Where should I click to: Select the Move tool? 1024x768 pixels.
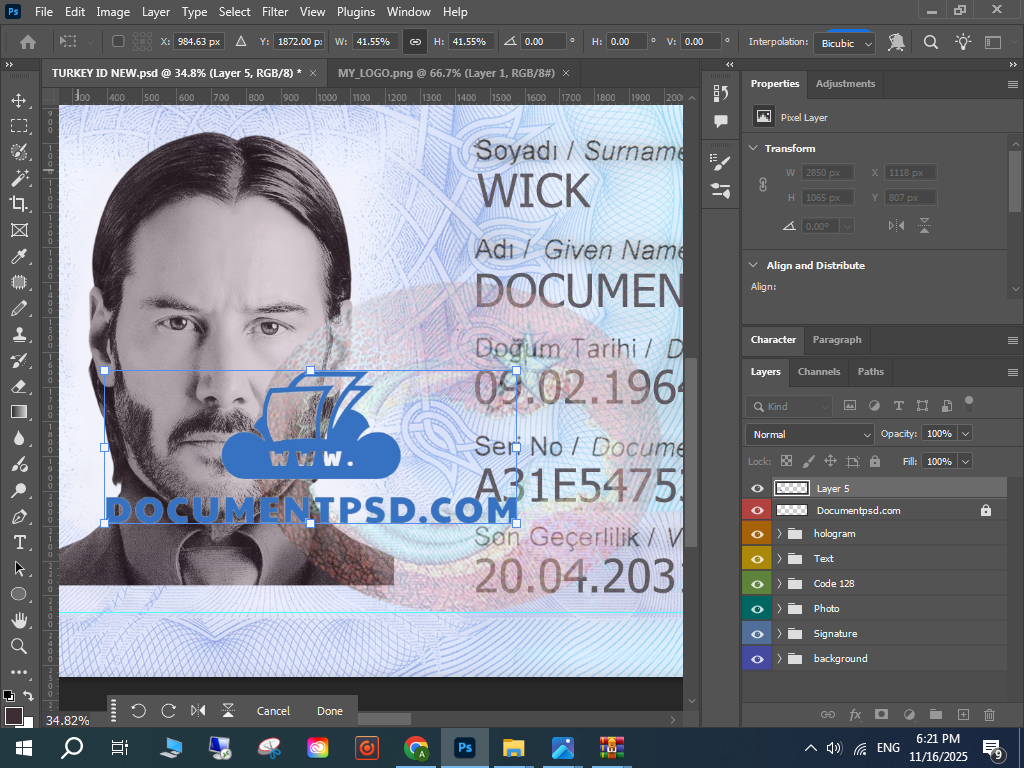[x=19, y=101]
